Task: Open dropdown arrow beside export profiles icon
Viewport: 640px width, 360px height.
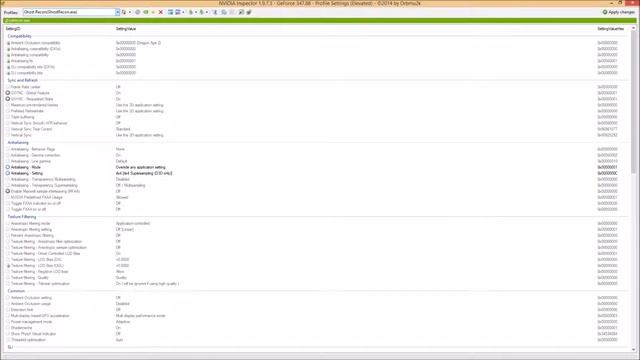Action: 196,12
